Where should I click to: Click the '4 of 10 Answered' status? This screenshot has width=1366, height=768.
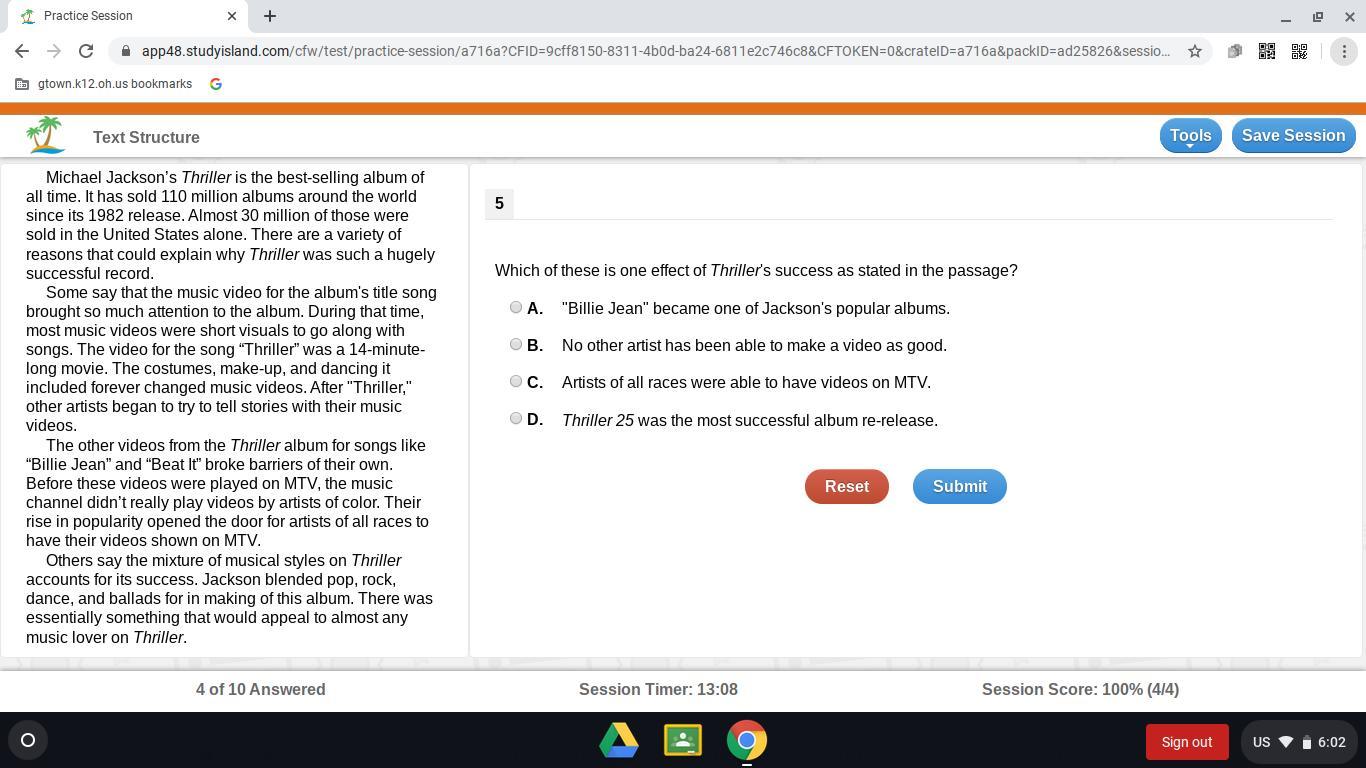[260, 689]
